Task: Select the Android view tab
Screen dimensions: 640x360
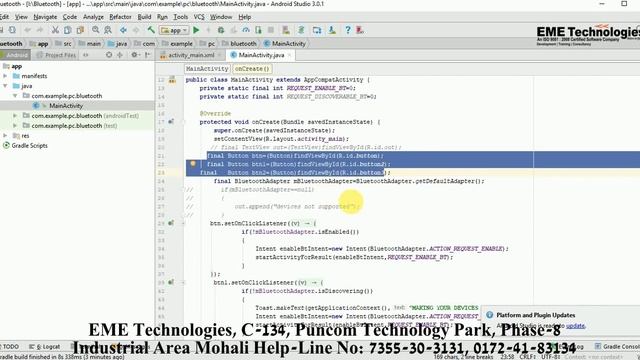Action: tap(14, 55)
